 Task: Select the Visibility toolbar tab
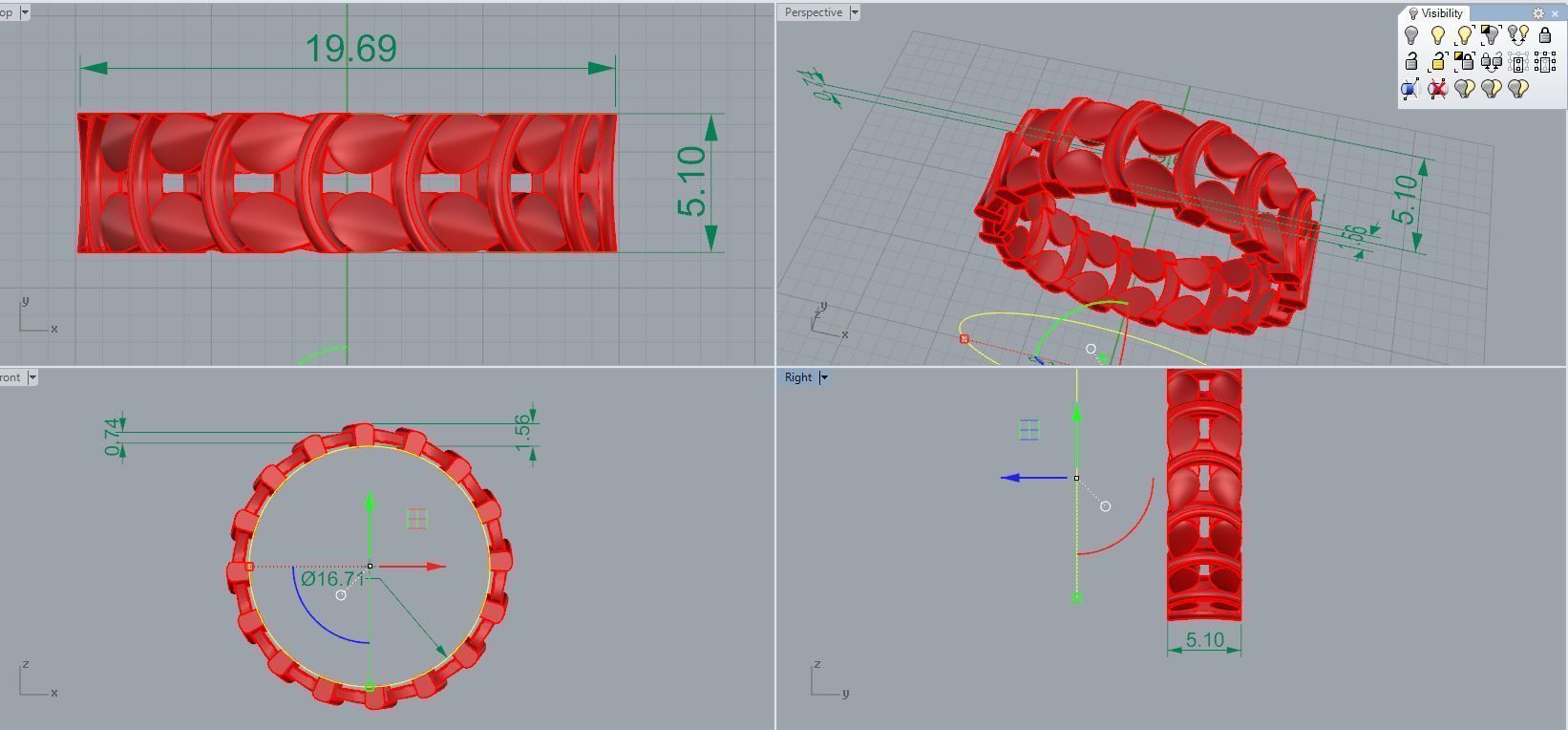[x=1435, y=13]
